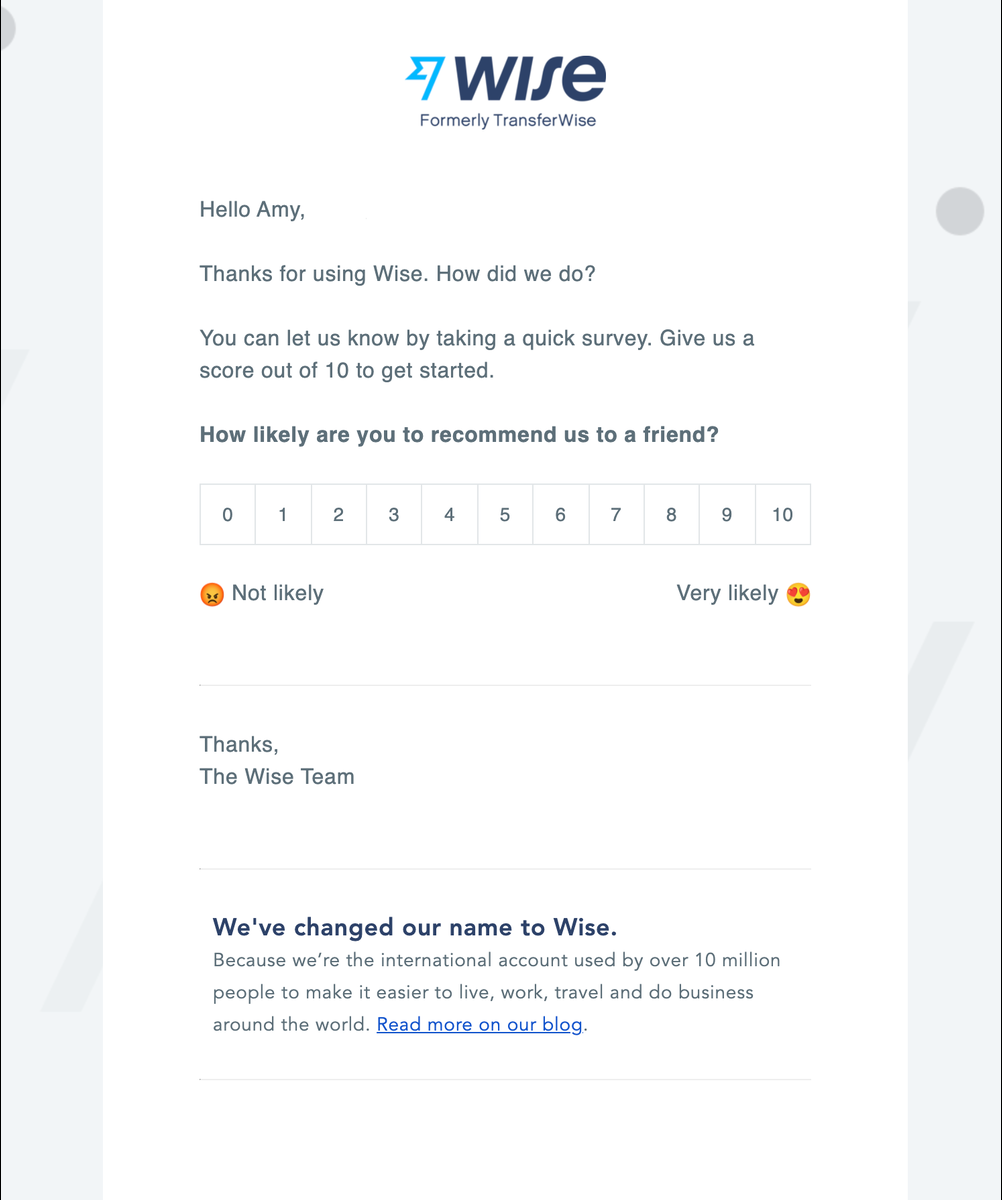
Task: Select the middle score 5
Action: 505,515
